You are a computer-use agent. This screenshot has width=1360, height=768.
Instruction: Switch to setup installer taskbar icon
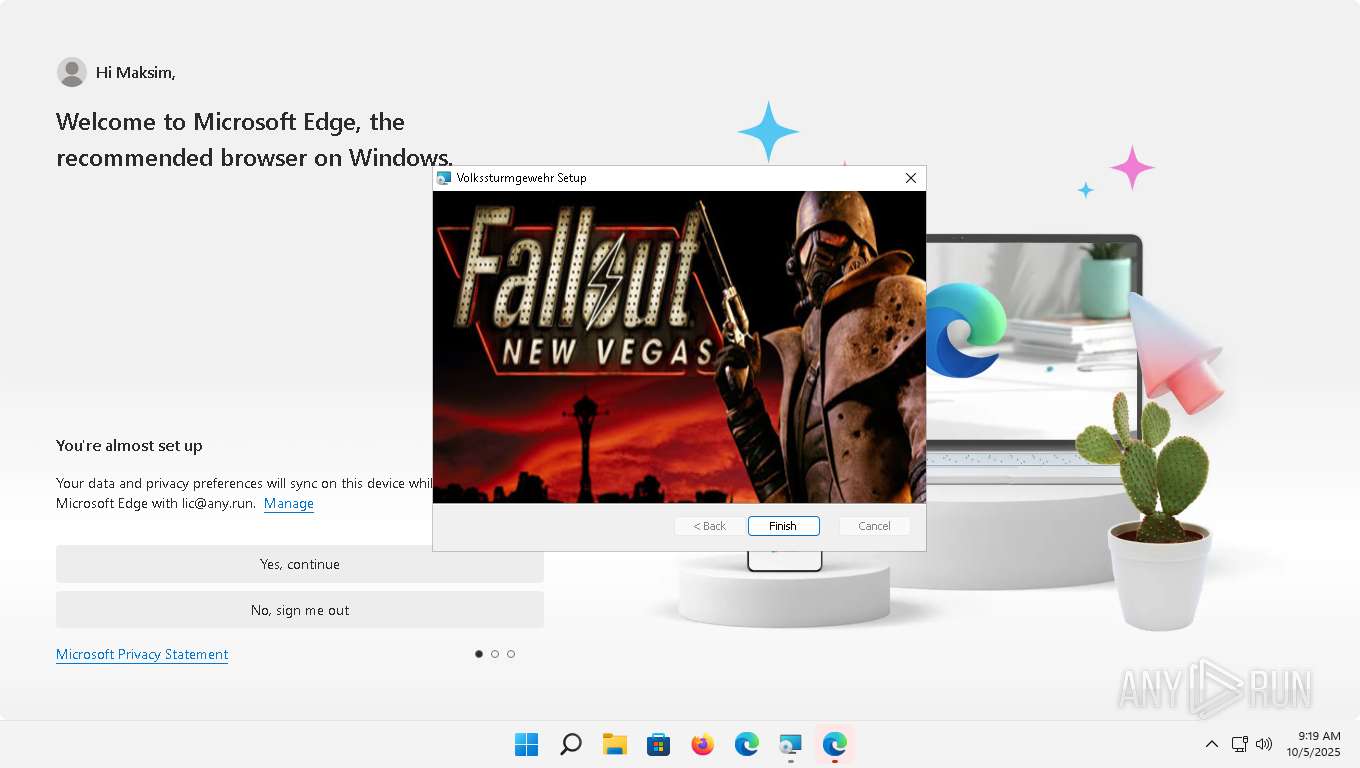coord(790,744)
